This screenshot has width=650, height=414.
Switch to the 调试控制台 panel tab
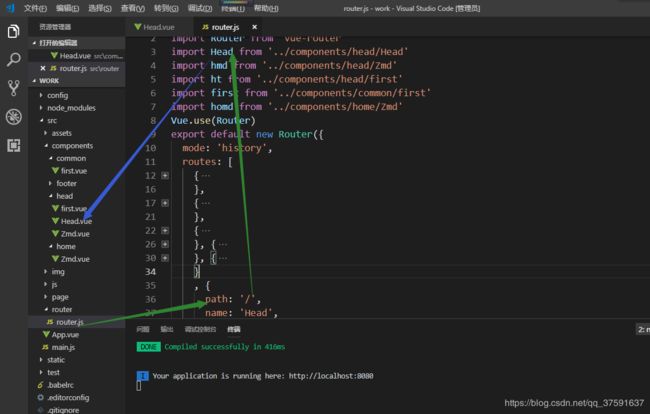(x=200, y=329)
